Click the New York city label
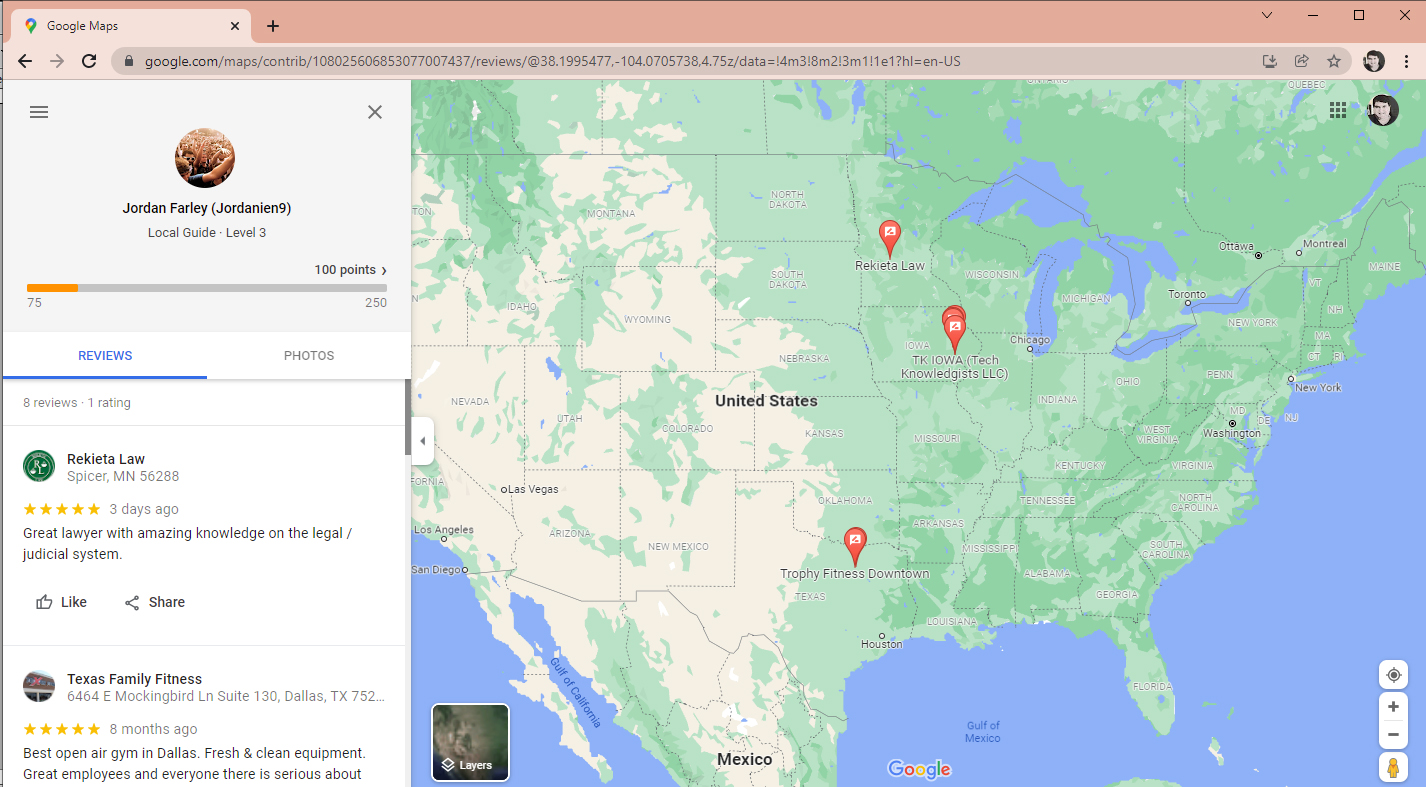Viewport: 1426px width, 787px height. (x=1318, y=388)
